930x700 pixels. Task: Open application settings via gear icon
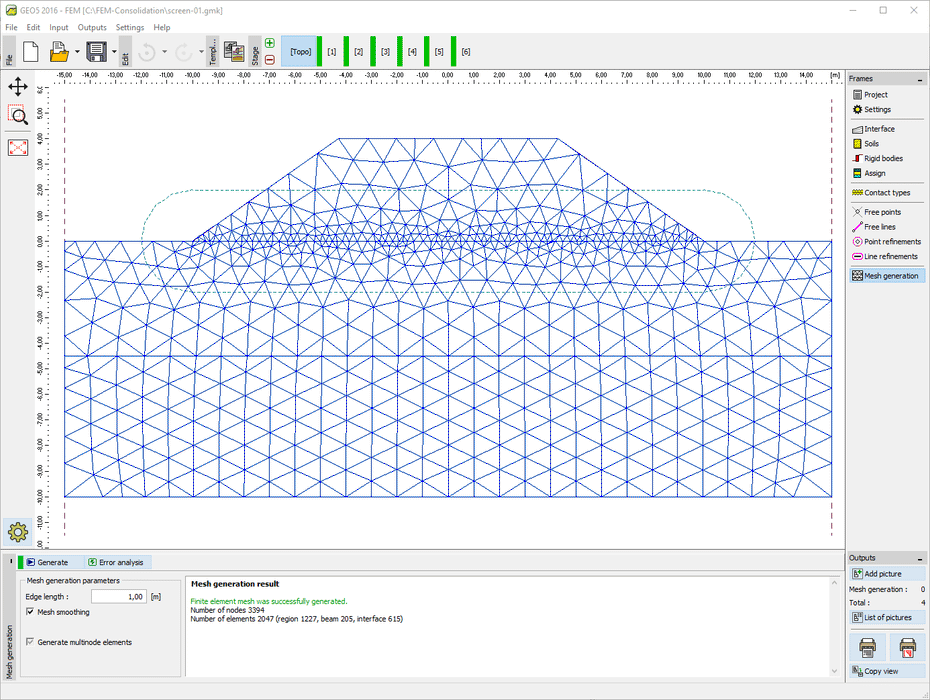[x=17, y=531]
